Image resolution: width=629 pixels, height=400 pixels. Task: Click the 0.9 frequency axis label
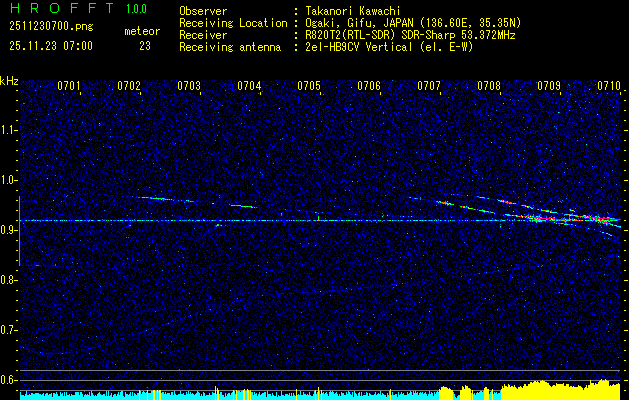(x=9, y=229)
